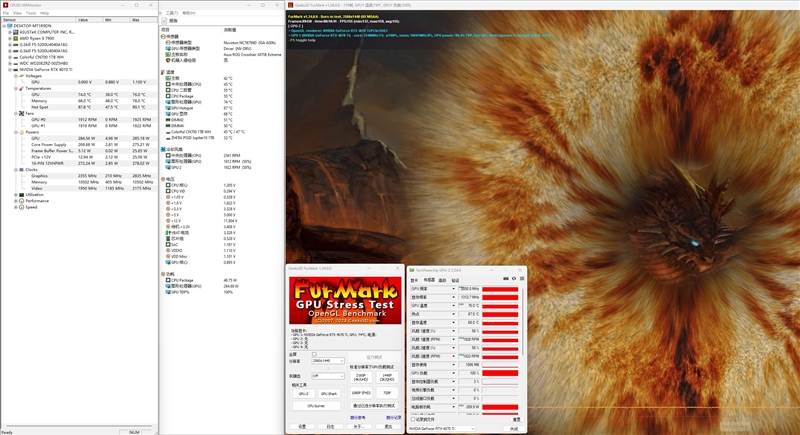Open the anti-aliasing dropdown set to Off
Screen dimensions: 800x435
(328, 376)
